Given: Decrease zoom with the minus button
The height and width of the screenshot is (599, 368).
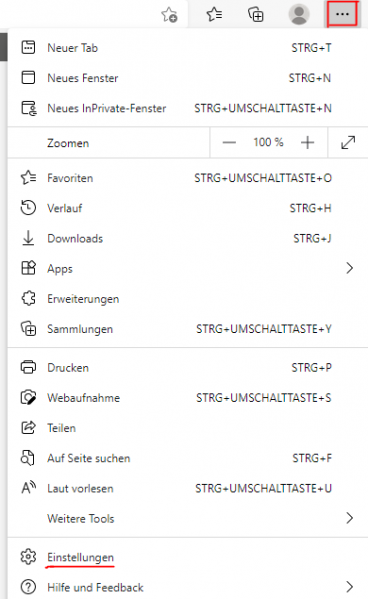Looking at the screenshot, I should coord(229,142).
